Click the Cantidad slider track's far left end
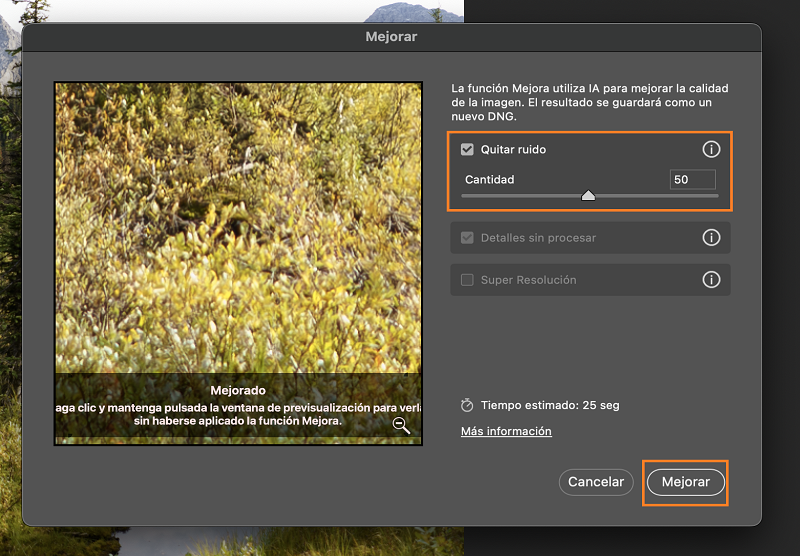 coord(463,196)
